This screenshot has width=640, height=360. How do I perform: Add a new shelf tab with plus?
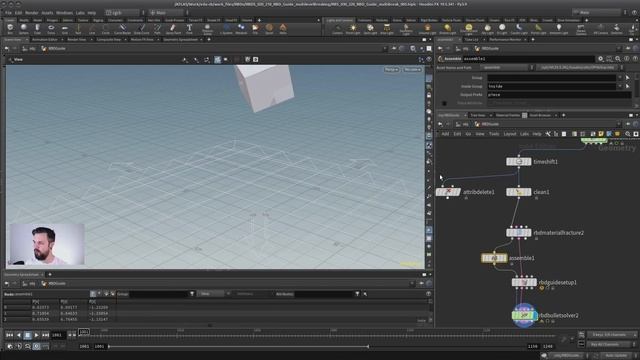click(x=259, y=20)
